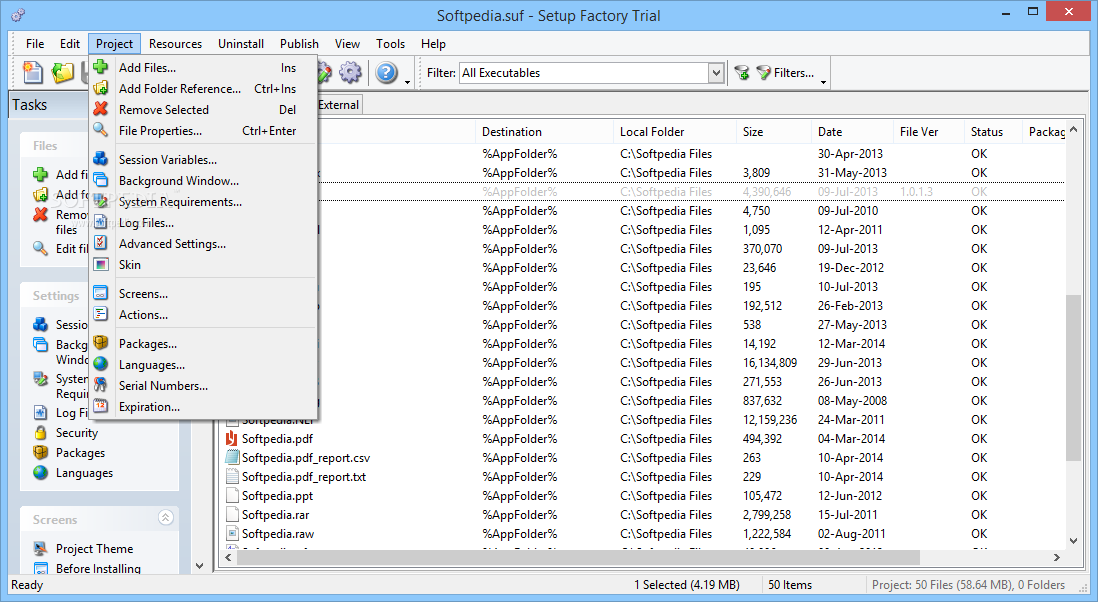Open the View menu
The height and width of the screenshot is (602, 1098).
click(x=347, y=43)
